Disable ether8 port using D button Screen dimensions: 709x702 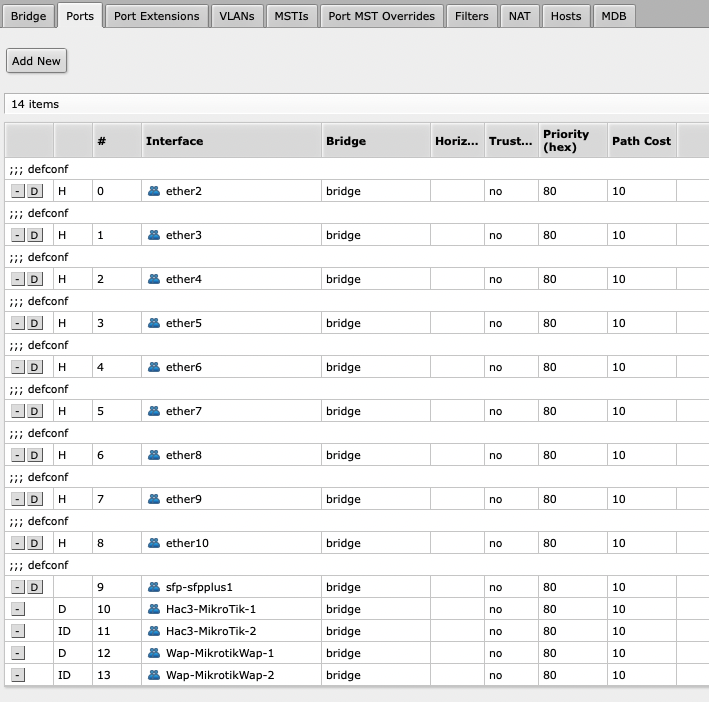[34, 455]
